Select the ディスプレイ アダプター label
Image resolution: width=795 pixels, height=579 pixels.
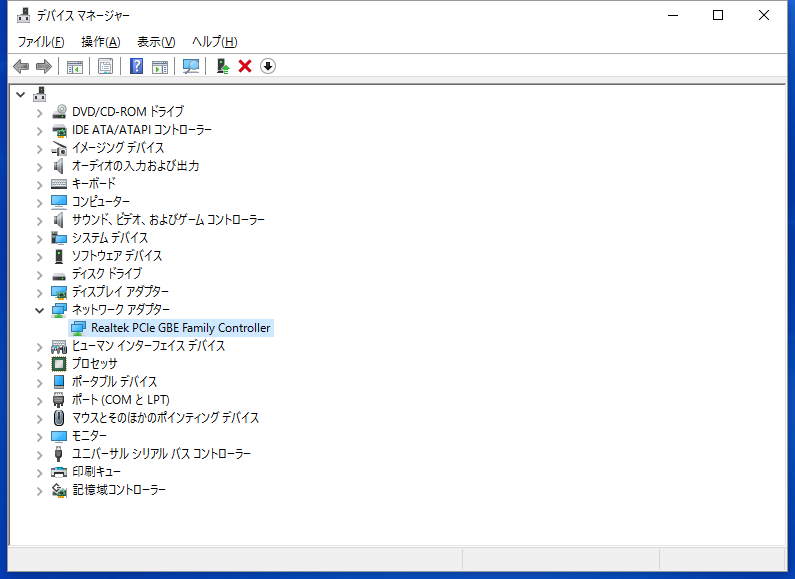coord(120,292)
